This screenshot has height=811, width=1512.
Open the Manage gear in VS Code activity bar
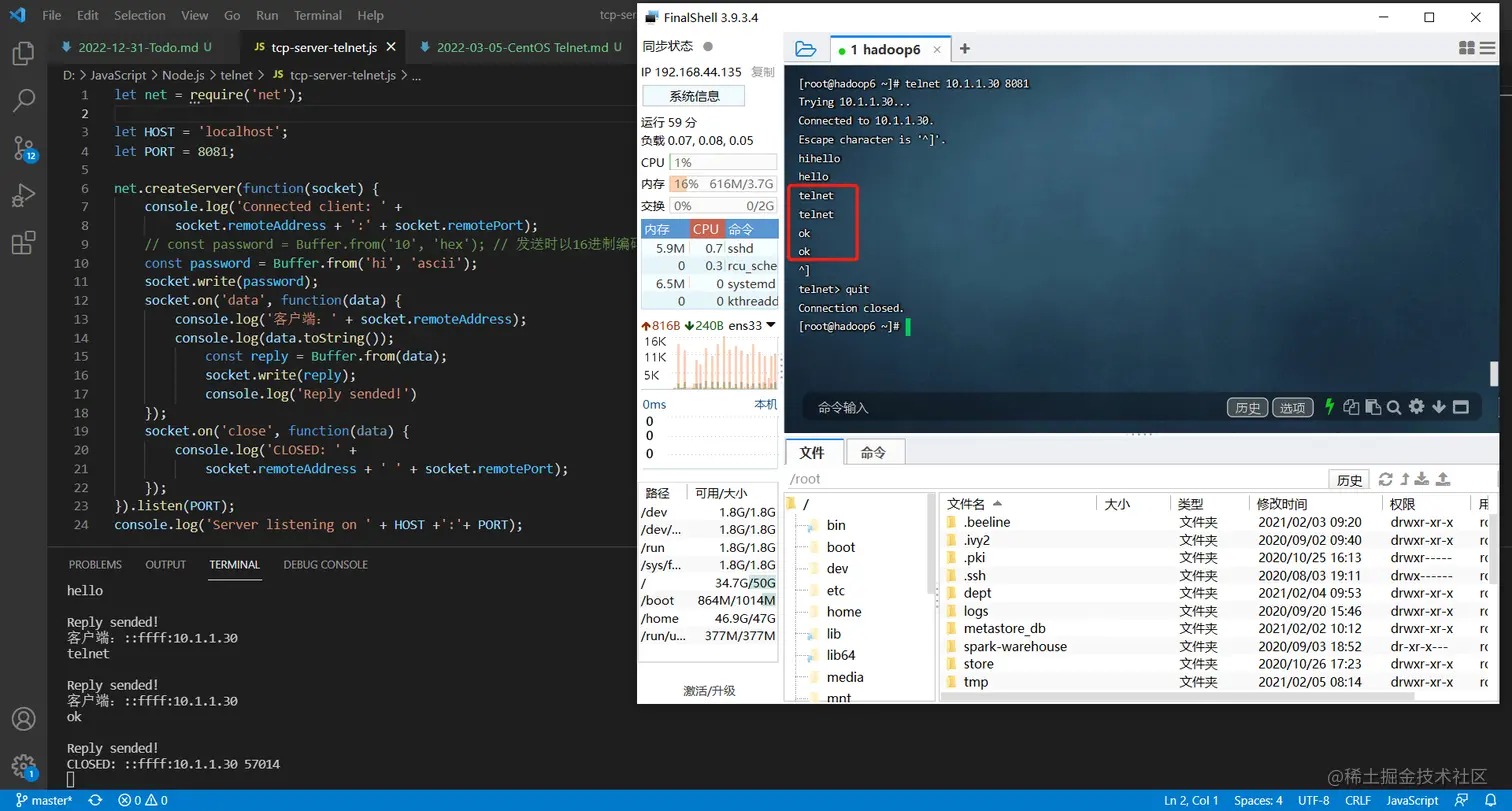coord(24,767)
